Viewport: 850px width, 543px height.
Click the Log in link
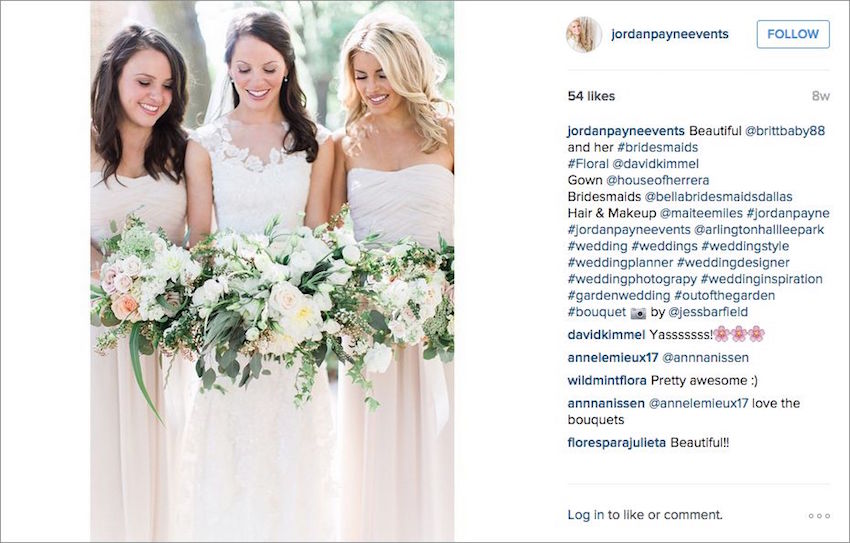[x=585, y=515]
